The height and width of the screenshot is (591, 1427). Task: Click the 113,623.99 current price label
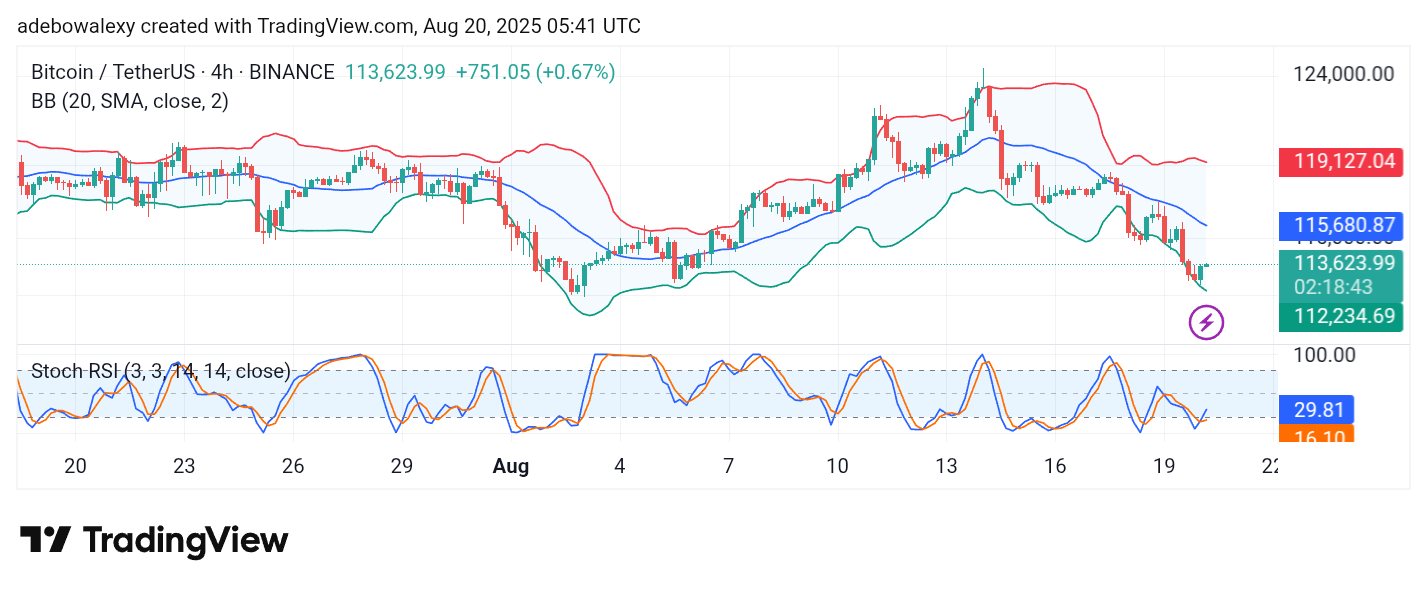(1341, 263)
